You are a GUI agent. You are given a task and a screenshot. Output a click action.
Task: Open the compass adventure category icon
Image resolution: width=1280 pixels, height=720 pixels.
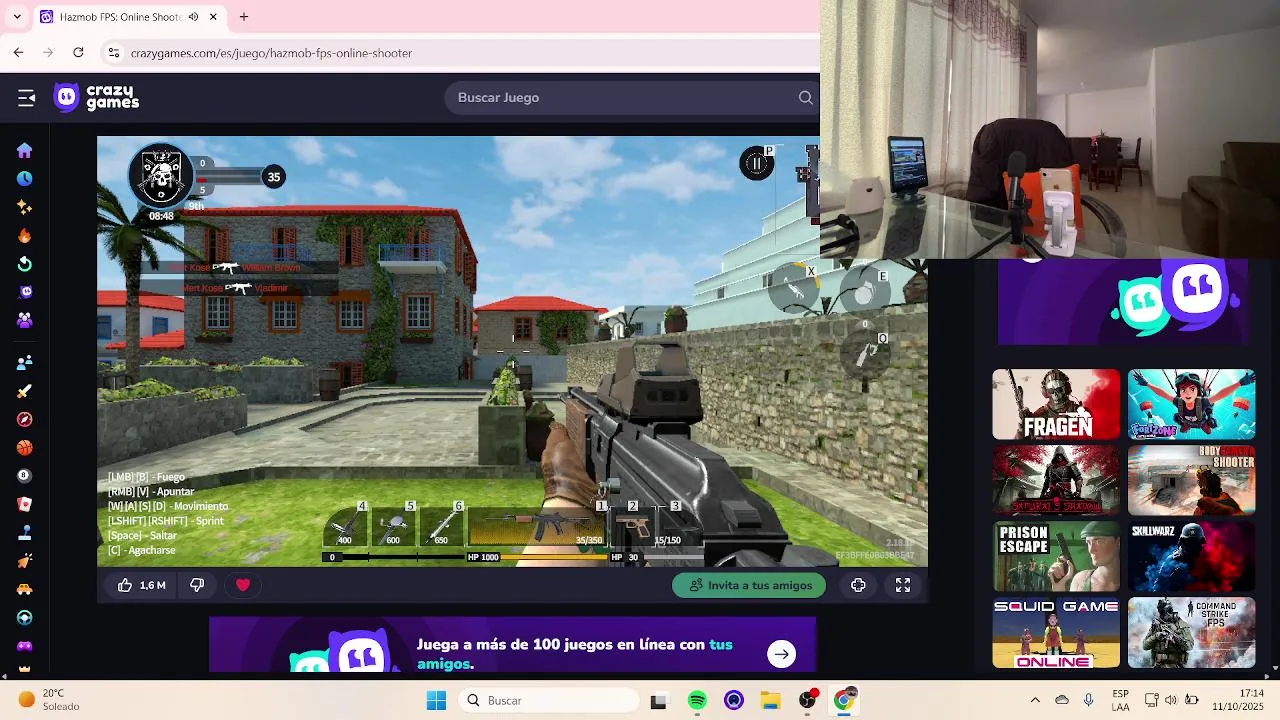tap(25, 420)
